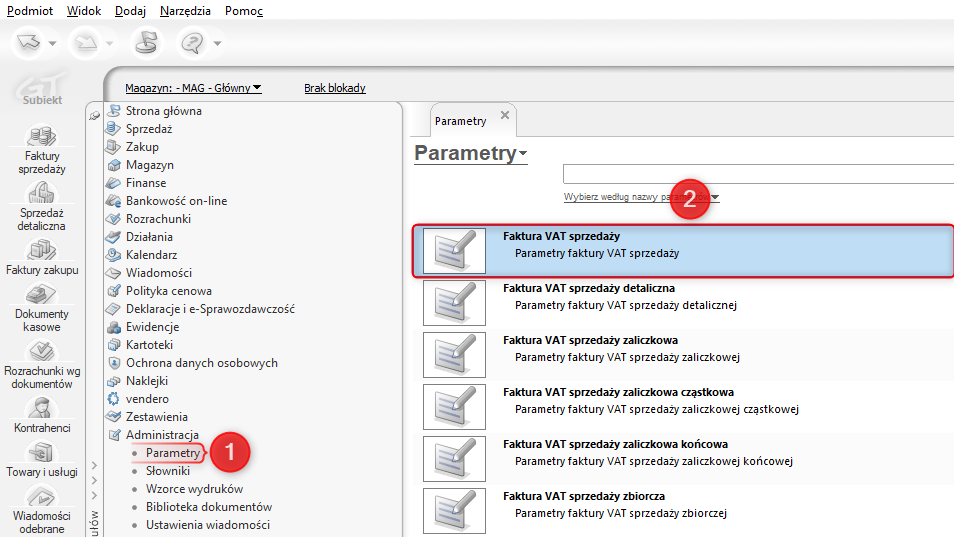Click the pin icon beside Strona główna
954x537 pixels.
click(x=95, y=115)
